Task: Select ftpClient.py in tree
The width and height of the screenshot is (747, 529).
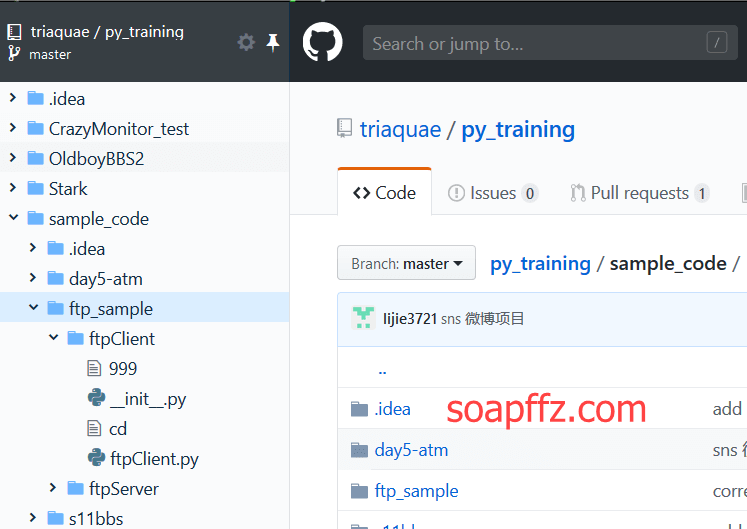Action: pos(154,458)
